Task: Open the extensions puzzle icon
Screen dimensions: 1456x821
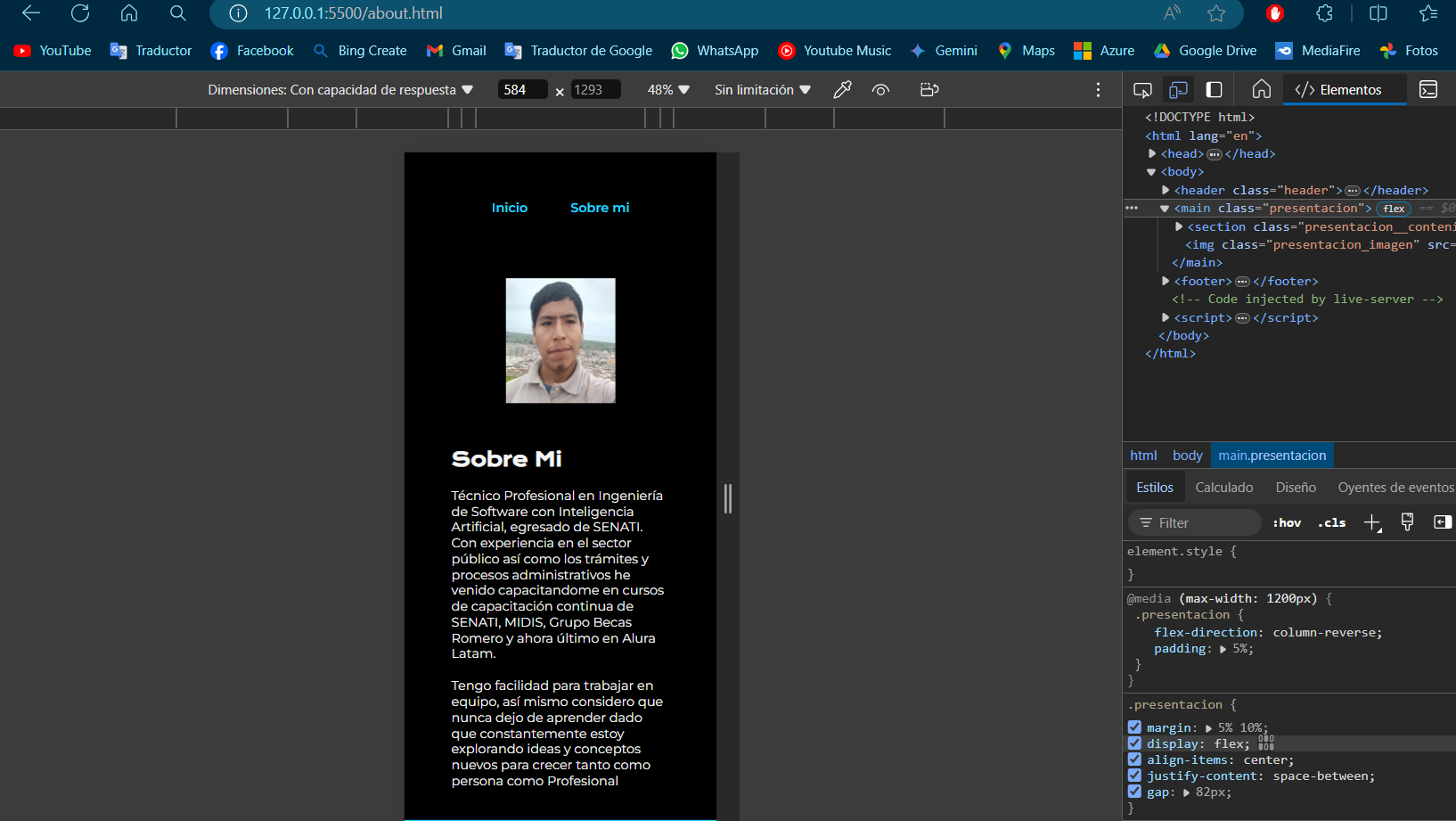Action: (1325, 13)
